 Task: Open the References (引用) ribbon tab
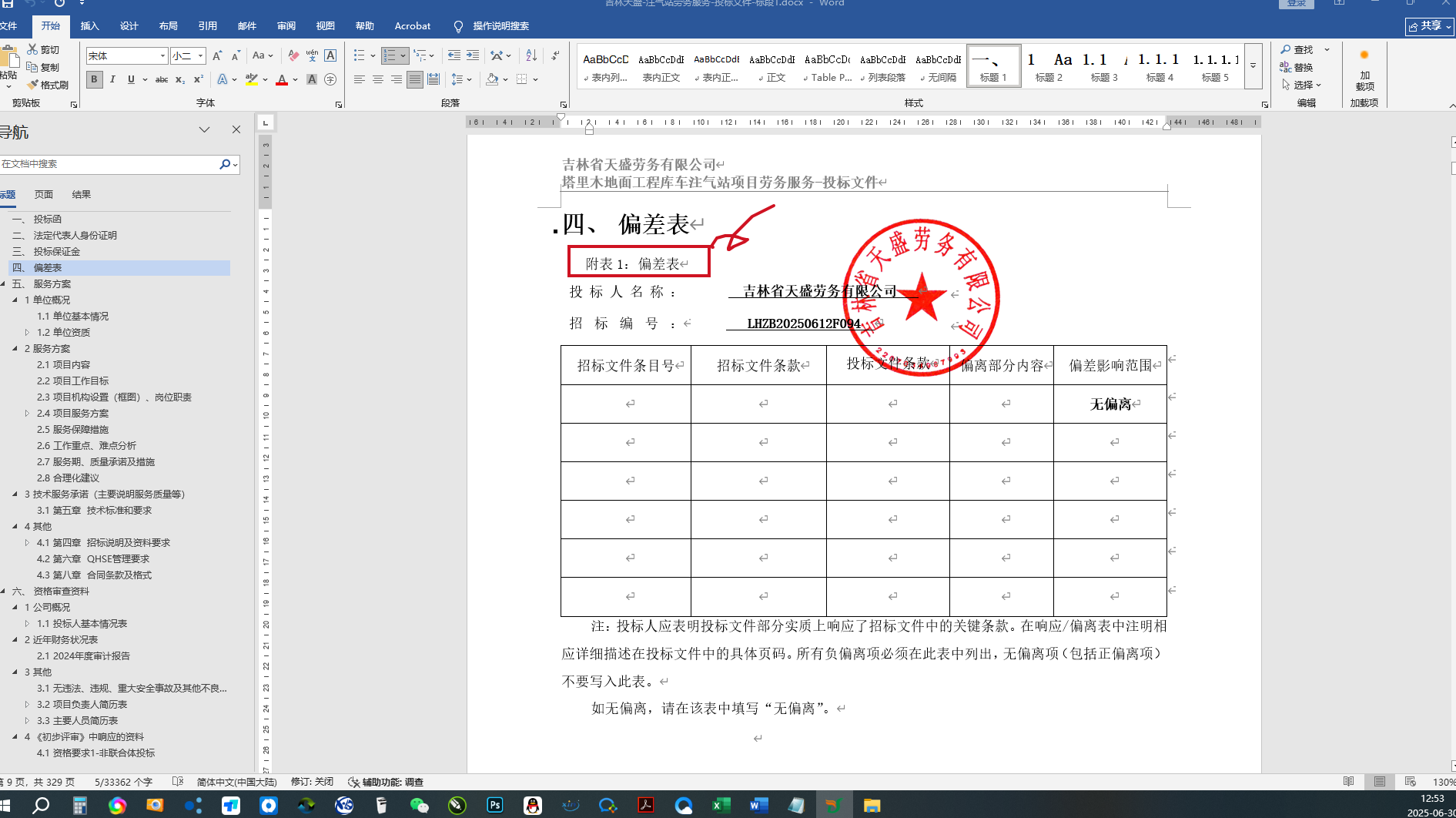208,26
